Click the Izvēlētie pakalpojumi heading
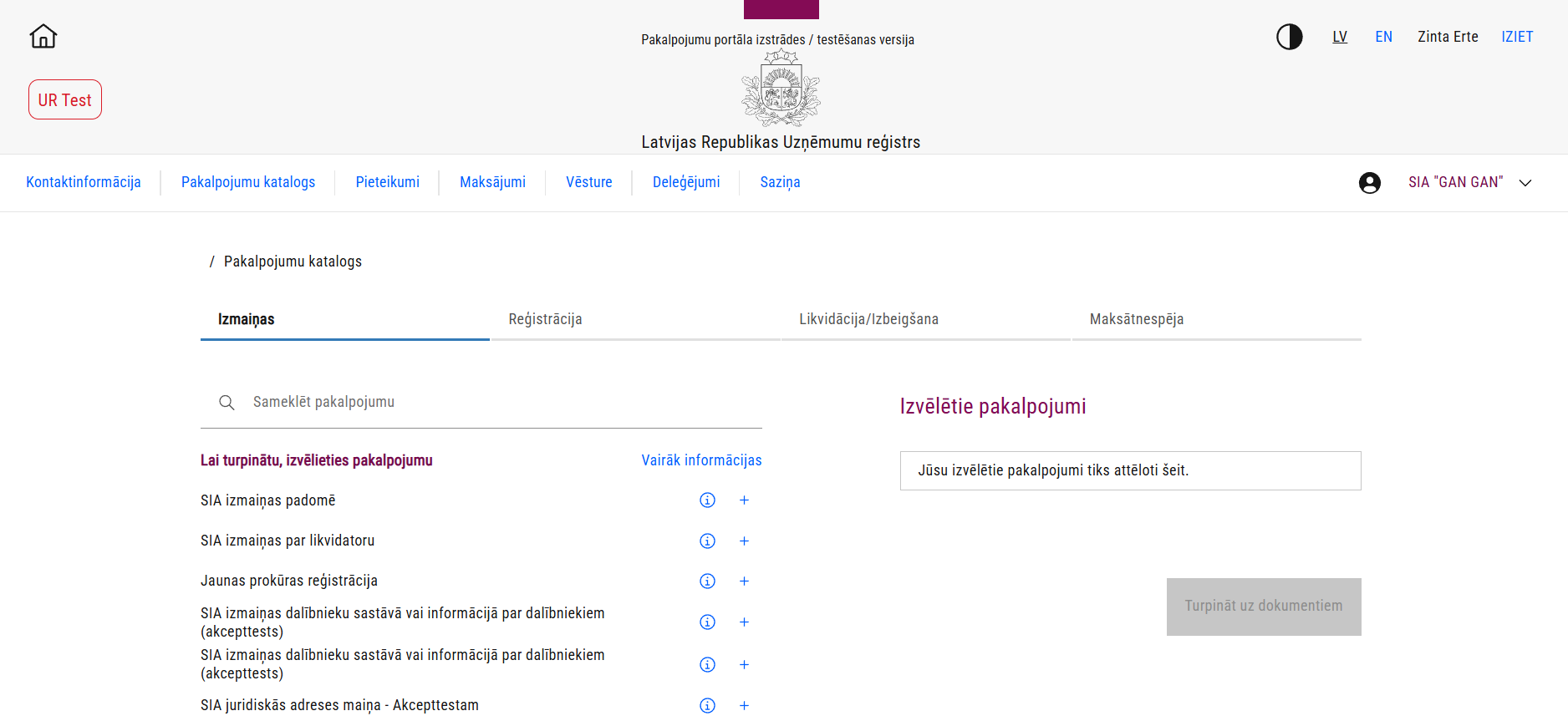This screenshot has height=716, width=1568. click(993, 407)
